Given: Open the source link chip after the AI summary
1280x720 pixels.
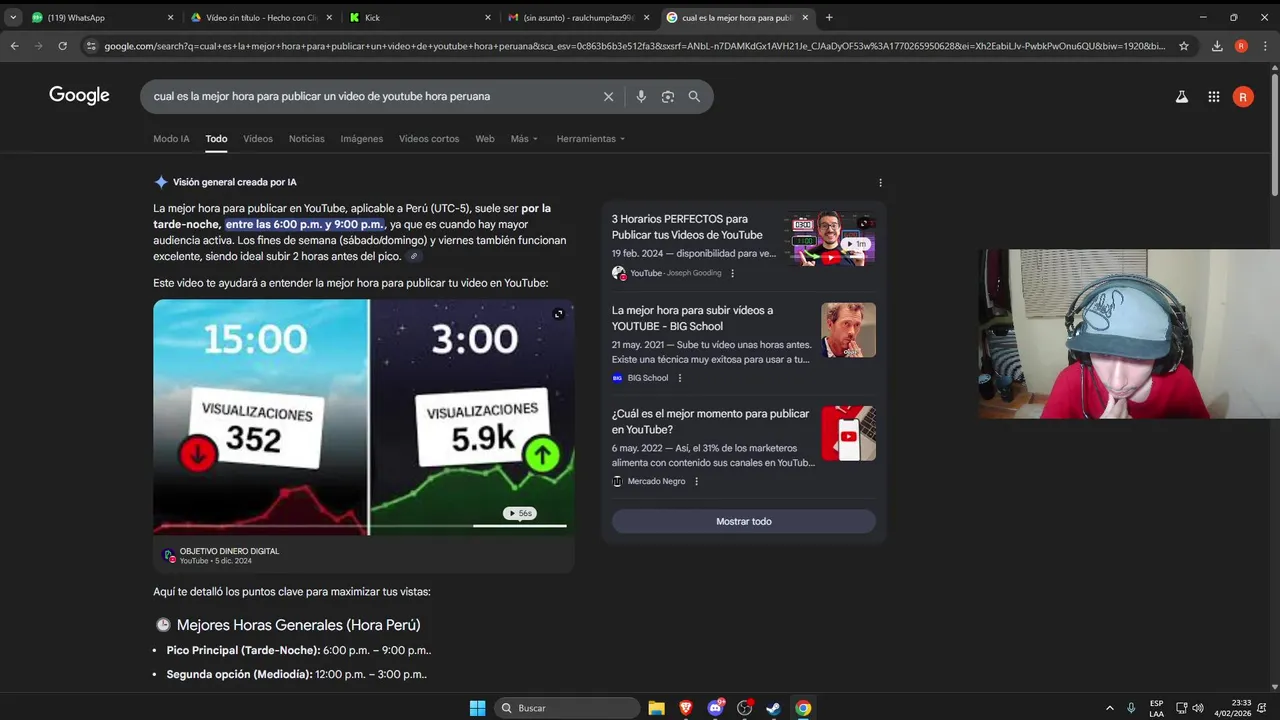Looking at the screenshot, I should [414, 257].
